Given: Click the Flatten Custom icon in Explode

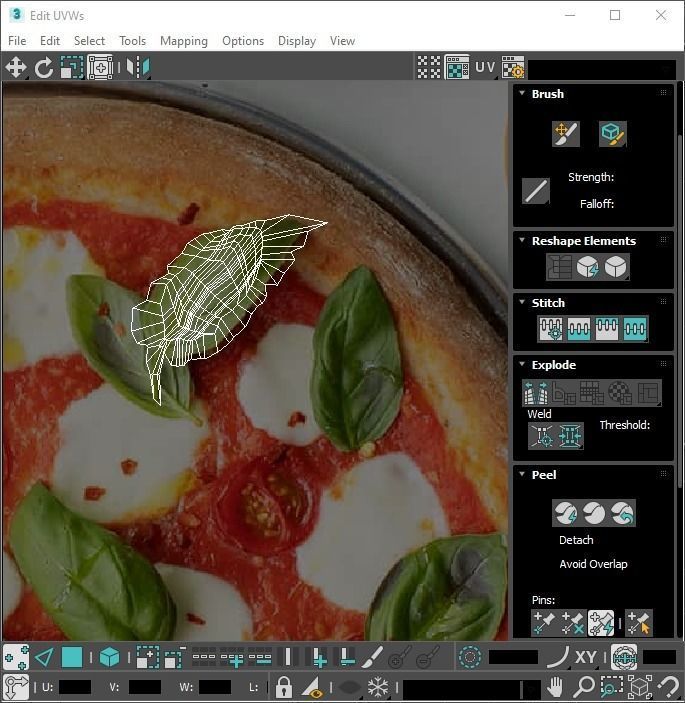Looking at the screenshot, I should 648,393.
